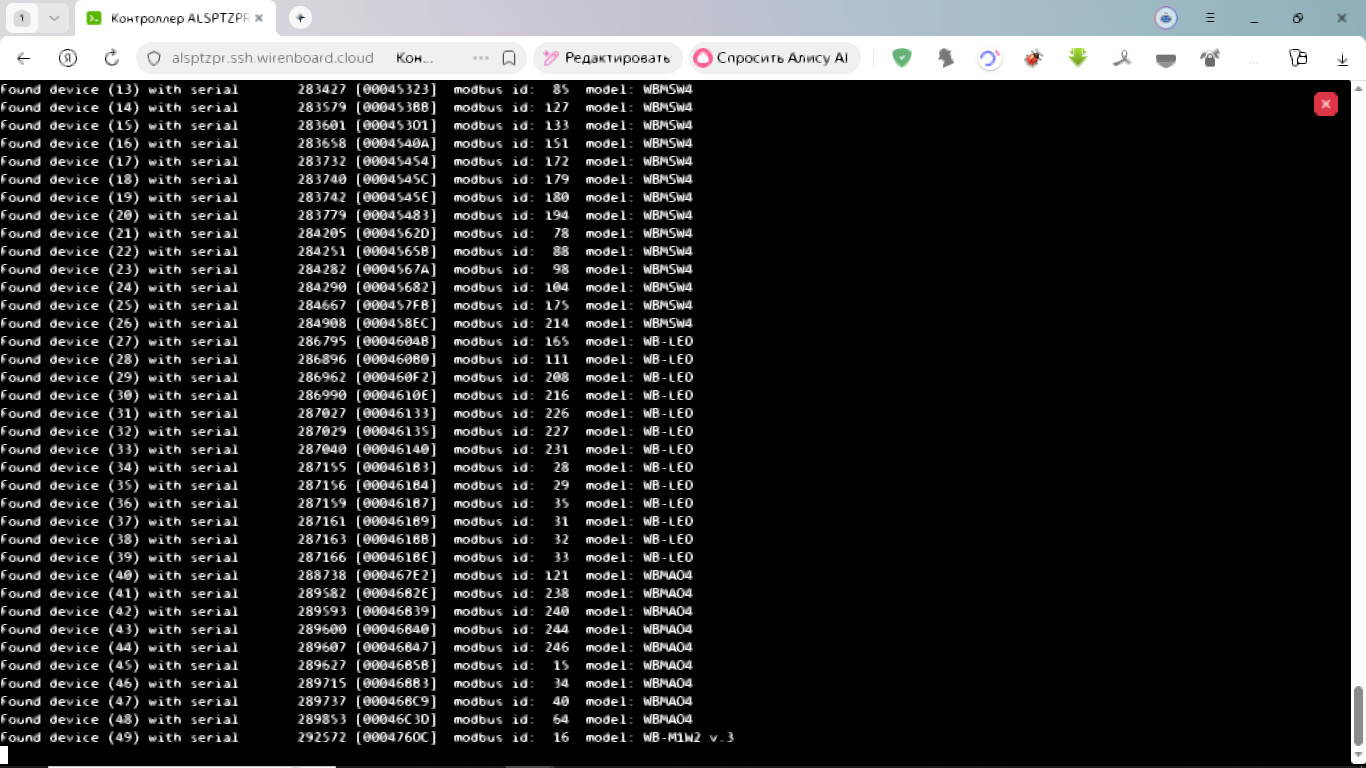Click the alsptzpr.ssh.wirenboard.cloud address field

272,58
